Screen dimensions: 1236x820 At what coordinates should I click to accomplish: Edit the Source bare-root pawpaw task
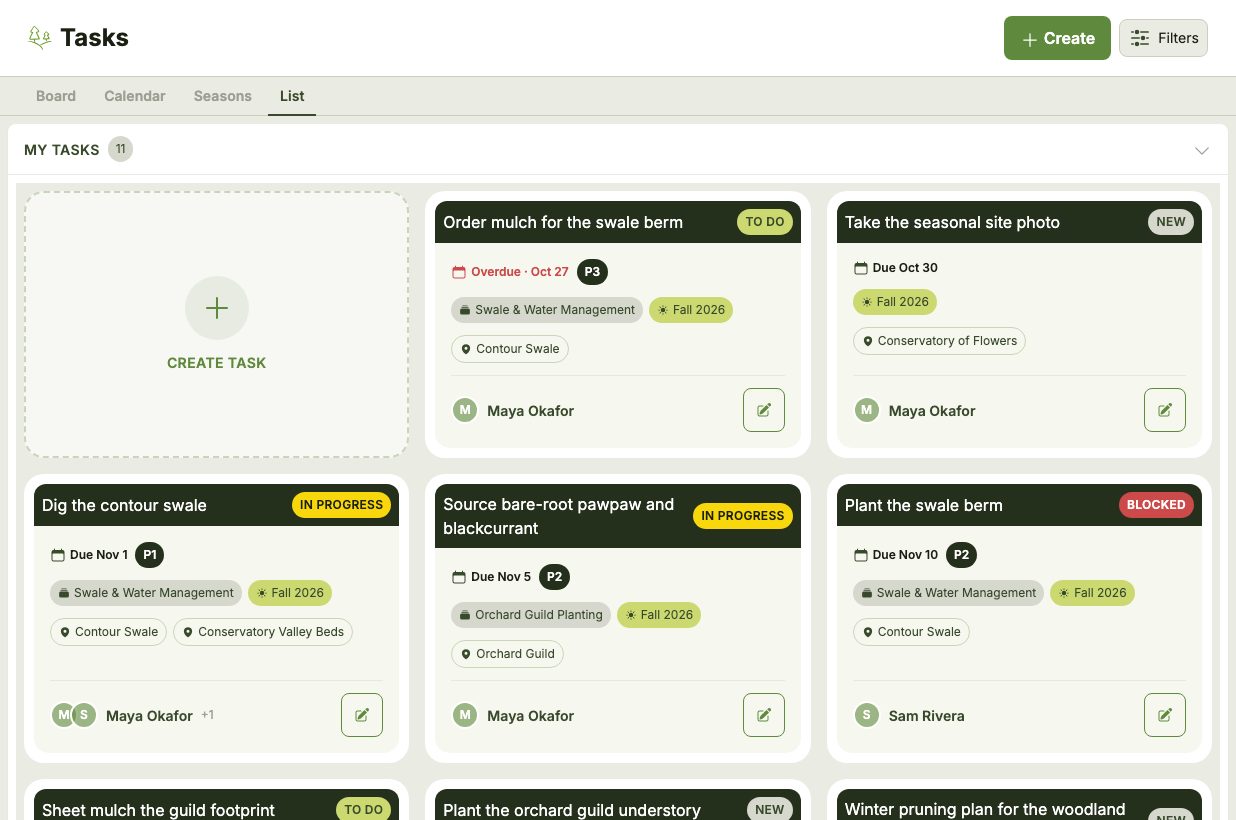(x=764, y=715)
